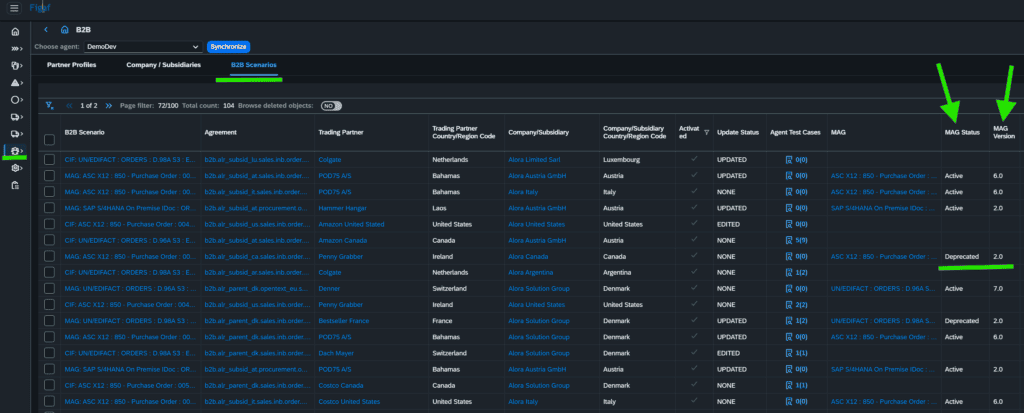Open test cases icon for Dach Mayer row
The image size is (1024, 413).
pyautogui.click(x=789, y=353)
